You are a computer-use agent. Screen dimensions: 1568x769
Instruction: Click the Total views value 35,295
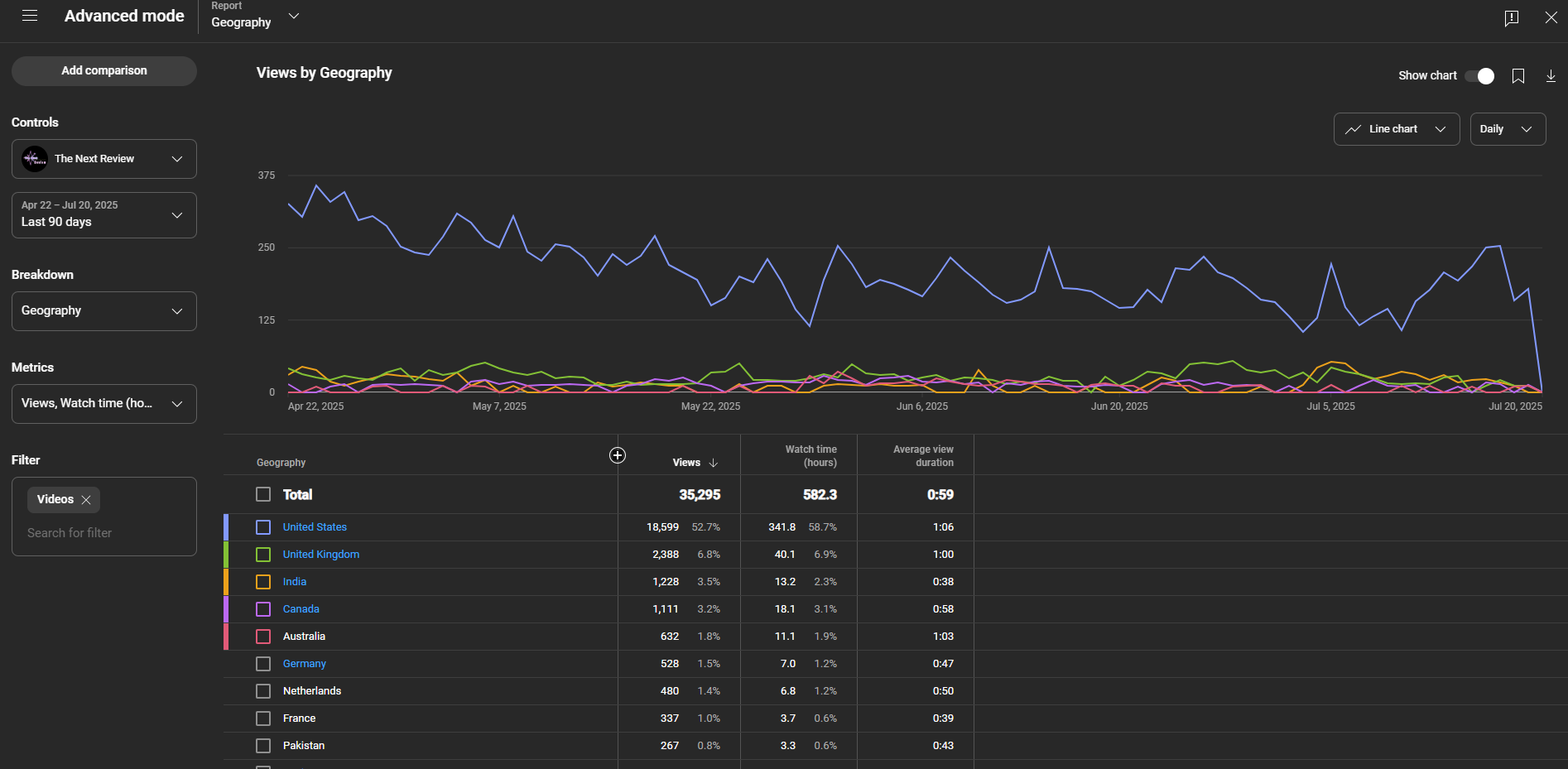[x=700, y=495]
